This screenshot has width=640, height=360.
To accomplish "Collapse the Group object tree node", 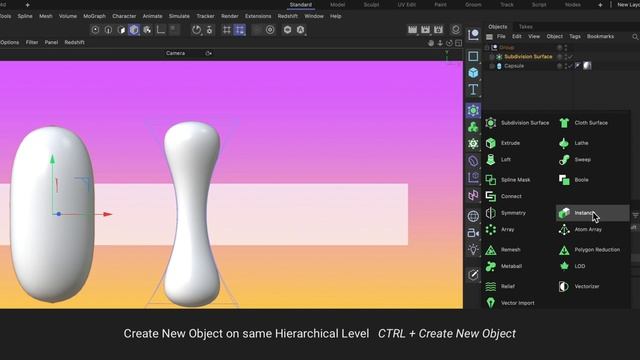I will pyautogui.click(x=487, y=47).
